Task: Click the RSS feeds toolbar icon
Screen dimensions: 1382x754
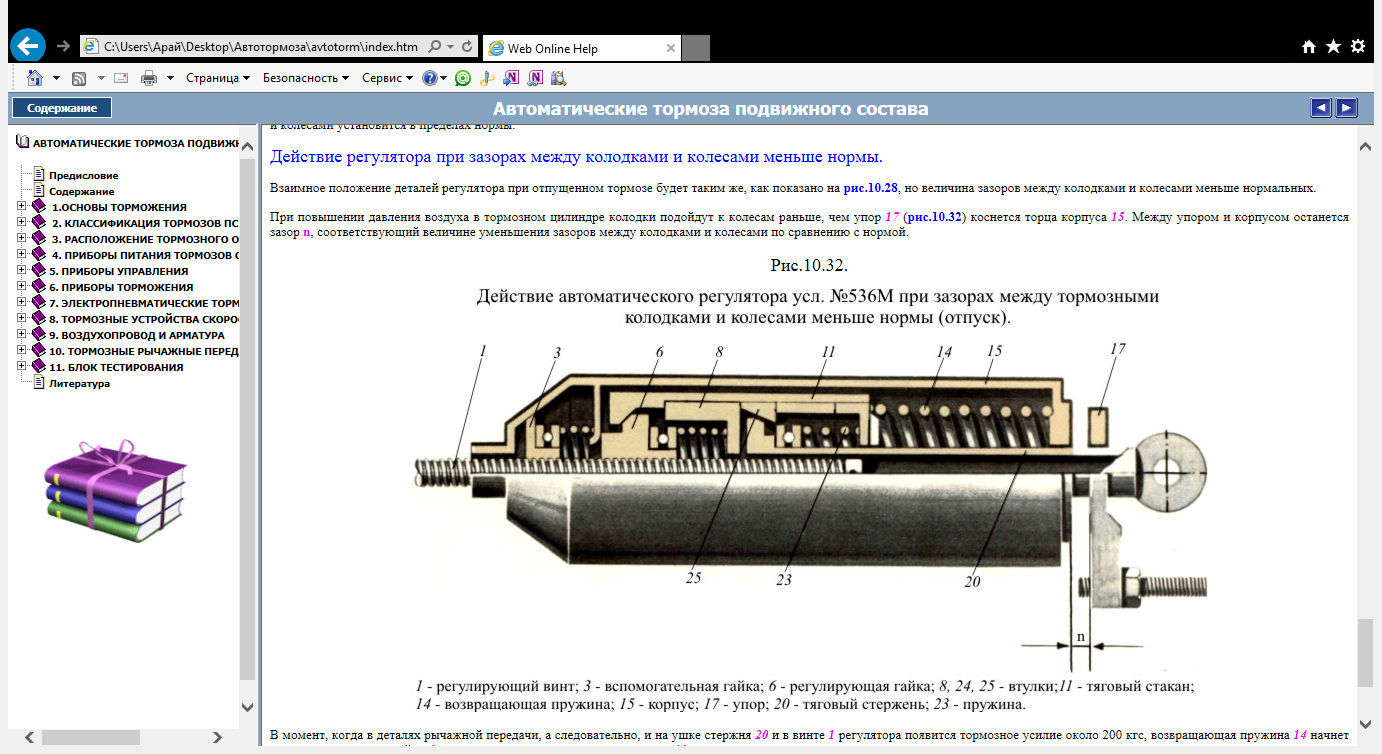Action: point(79,78)
